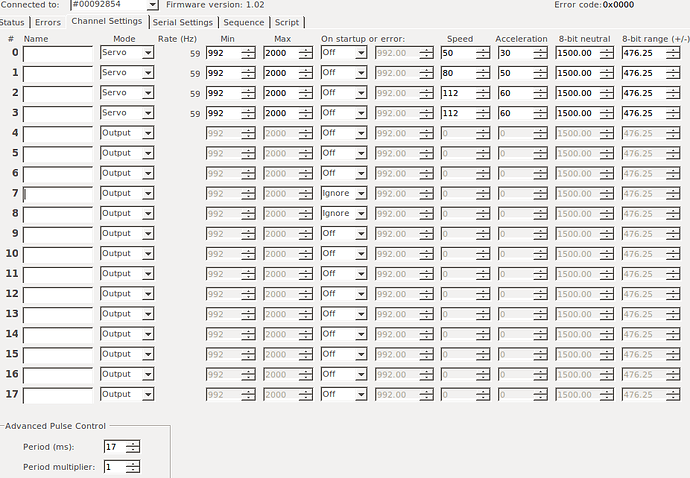This screenshot has height=478, width=690.
Task: Expand startup/error dropdown for channel 7
Action: pos(360,193)
